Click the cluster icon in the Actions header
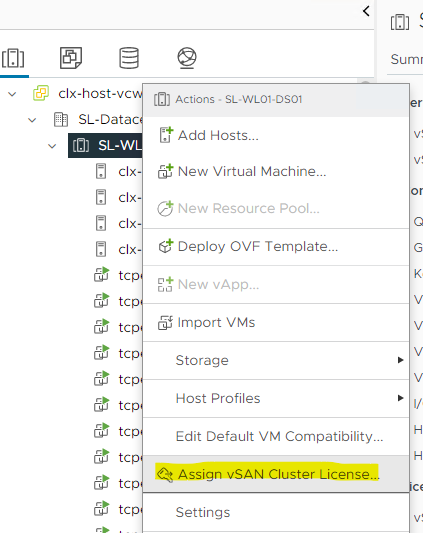 click(x=162, y=99)
